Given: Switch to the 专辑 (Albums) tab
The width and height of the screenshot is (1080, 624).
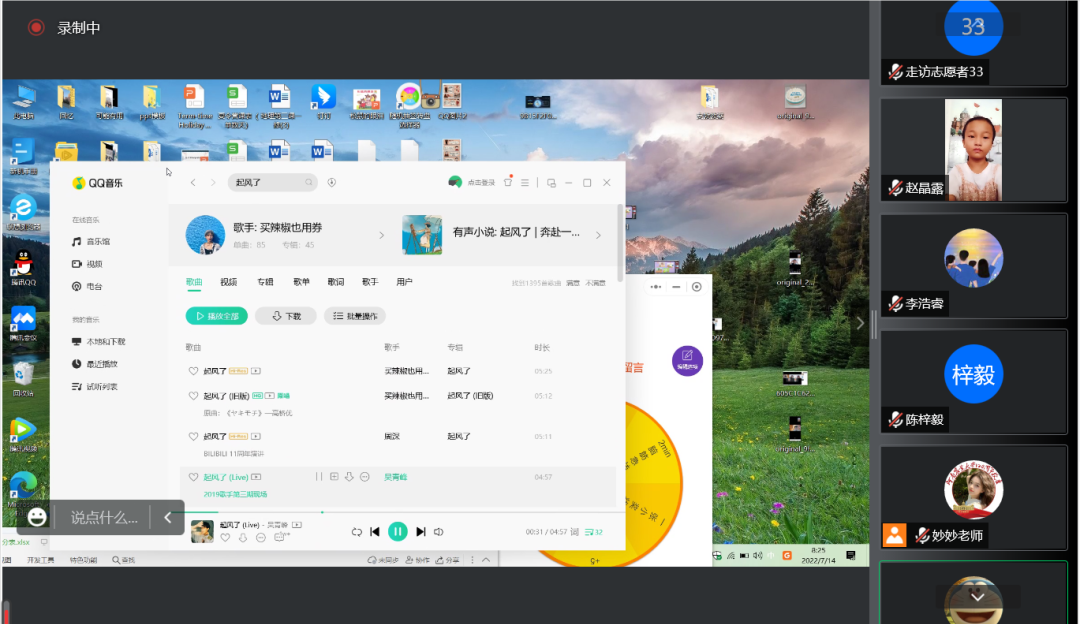Looking at the screenshot, I should coord(265,282).
